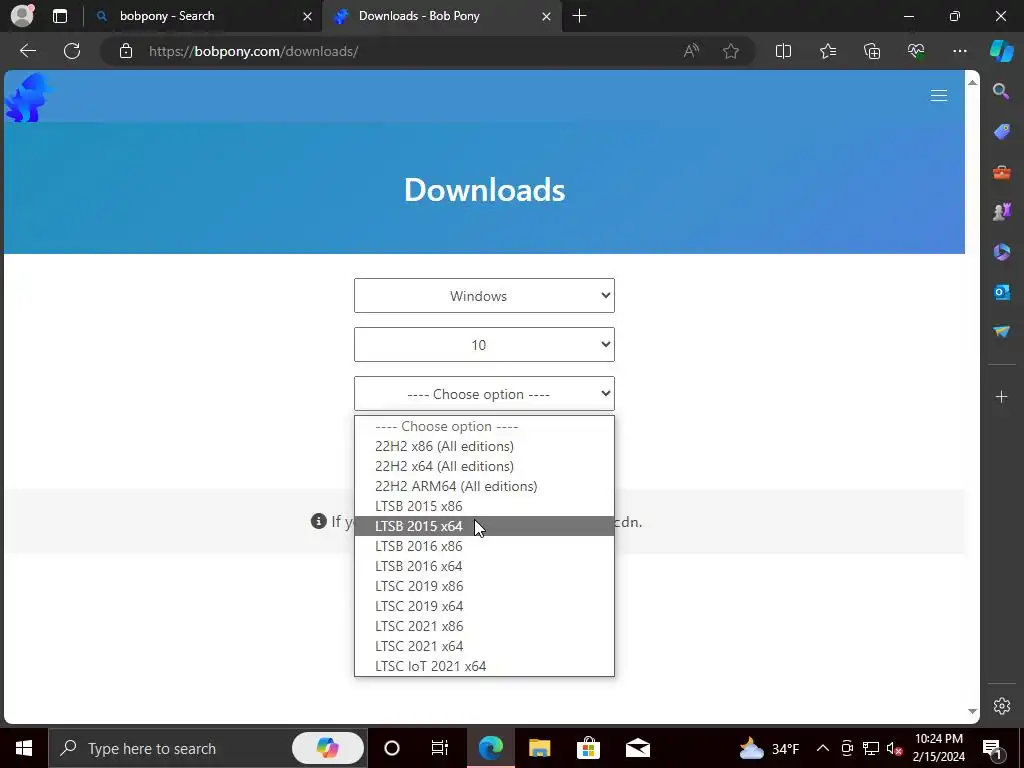This screenshot has width=1024, height=768.
Task: Open the profile avatar
Action: pos(22,16)
